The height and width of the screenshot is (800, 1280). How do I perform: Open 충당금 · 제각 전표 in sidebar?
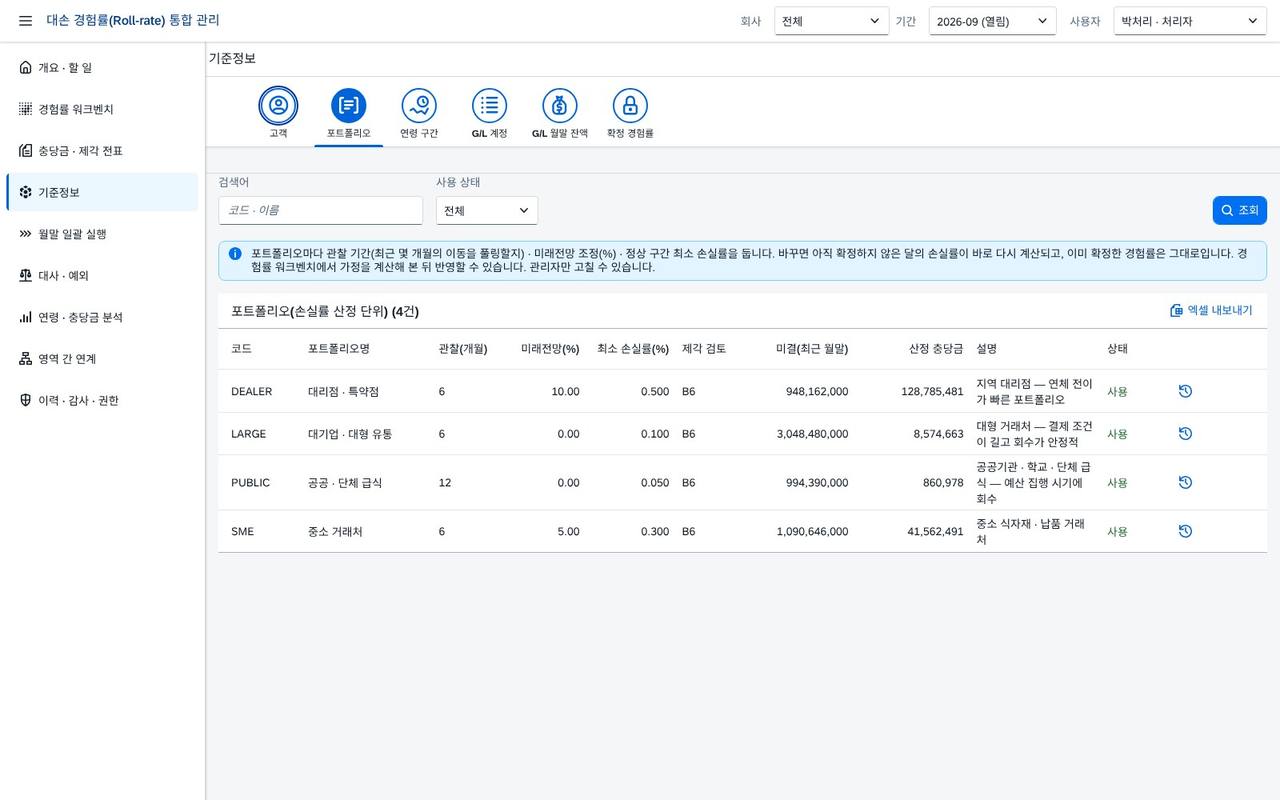[x=102, y=151]
